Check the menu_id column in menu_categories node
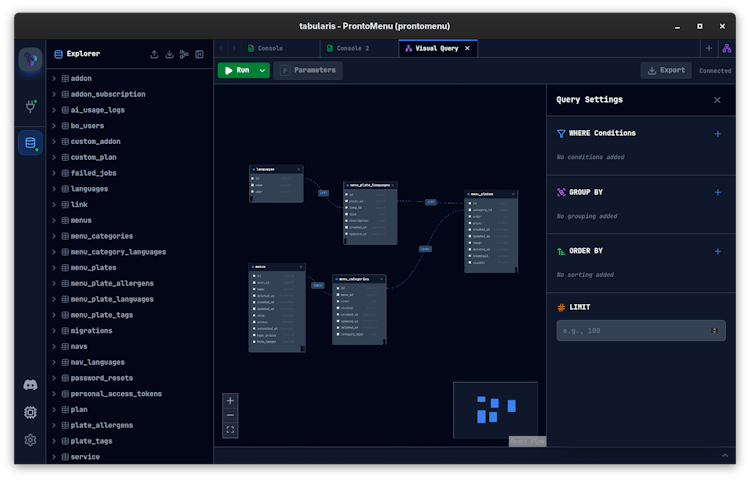750x480 pixels. [338, 295]
